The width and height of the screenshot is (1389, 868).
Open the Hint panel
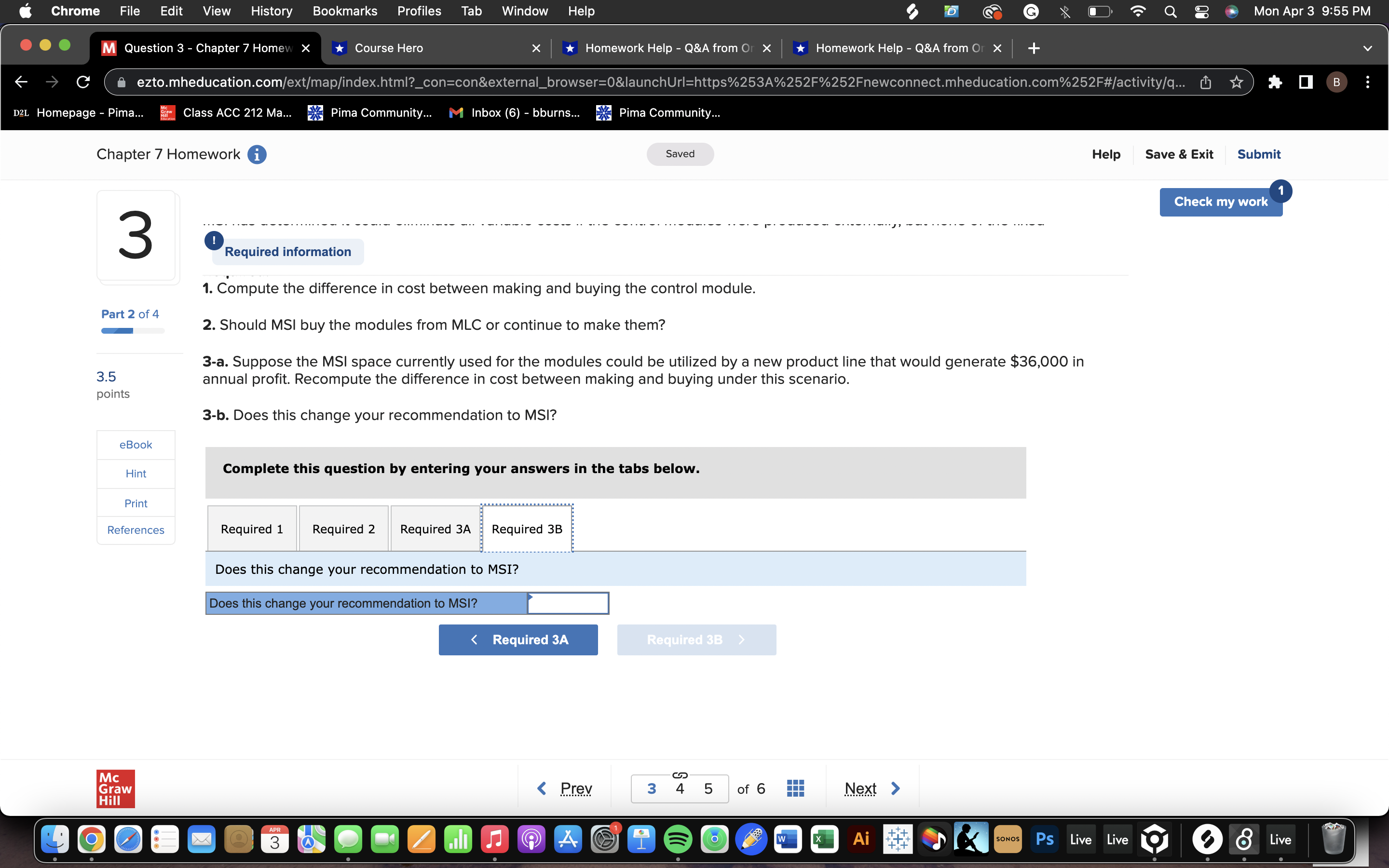coord(136,473)
